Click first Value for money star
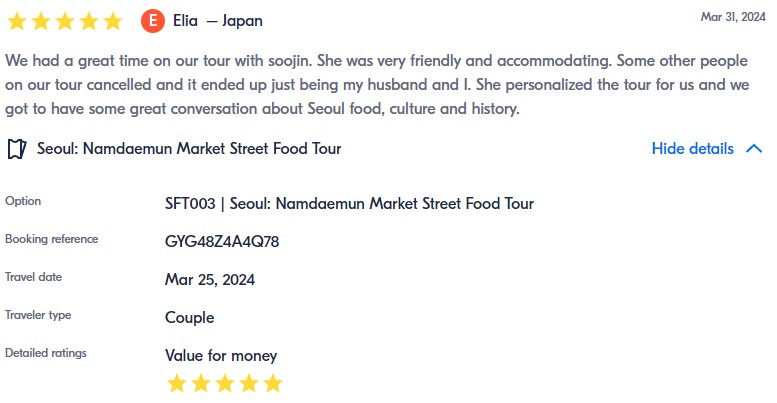 tap(177, 383)
